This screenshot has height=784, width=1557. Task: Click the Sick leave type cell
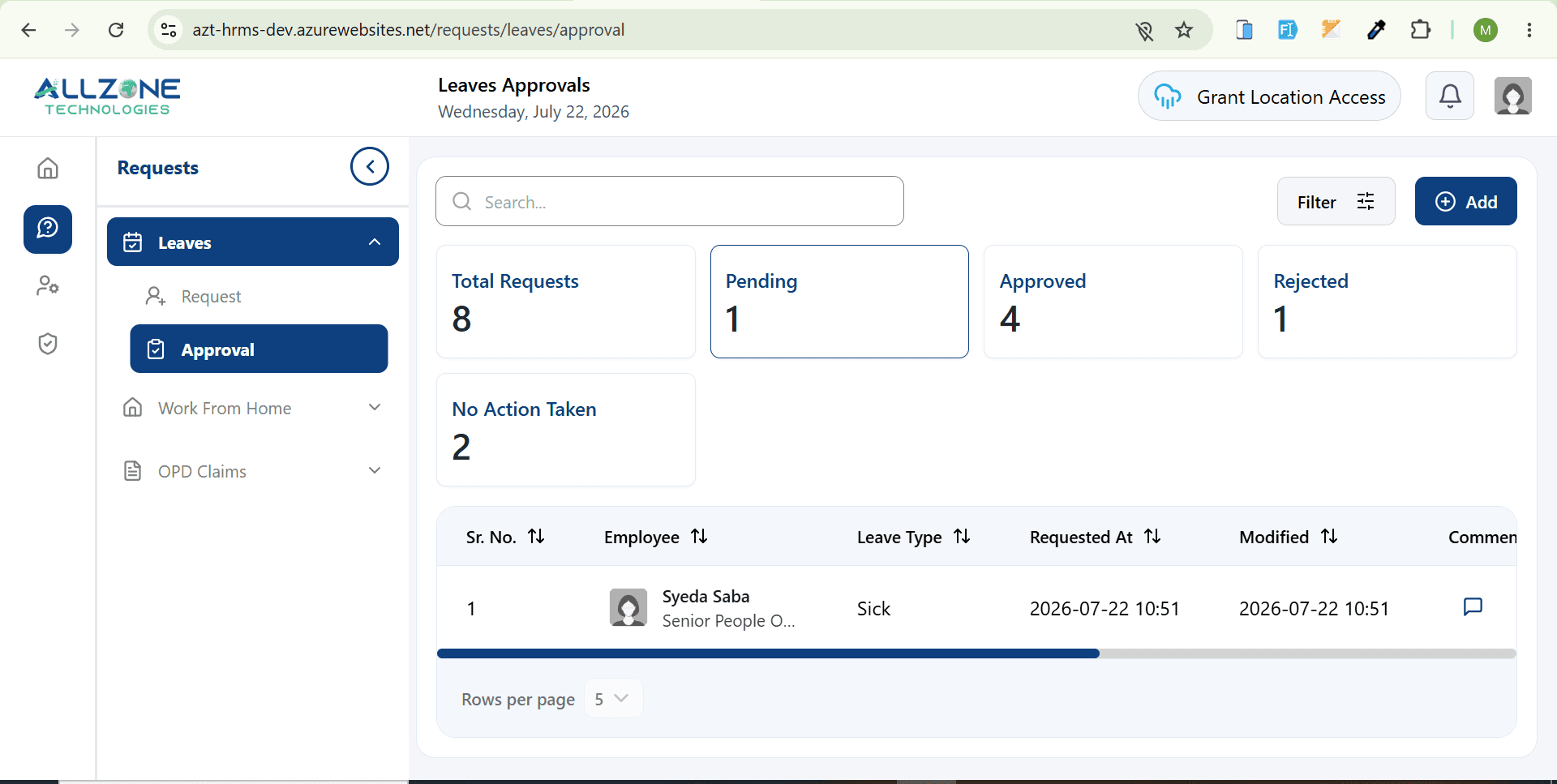(874, 609)
